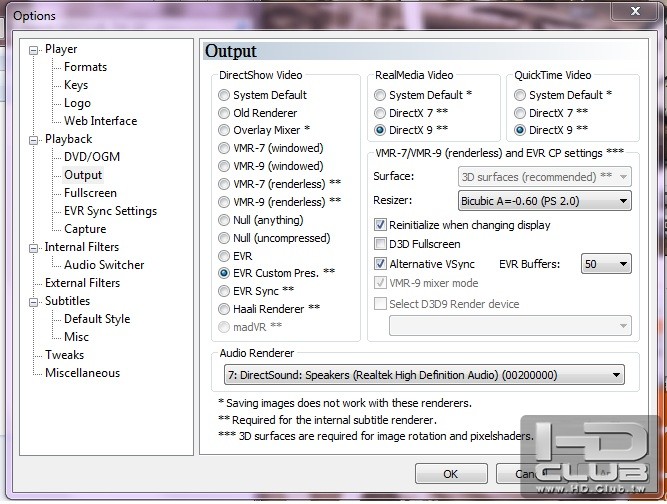667x504 pixels.
Task: Select RealMedia DirectX 7 option
Action: coord(380,113)
